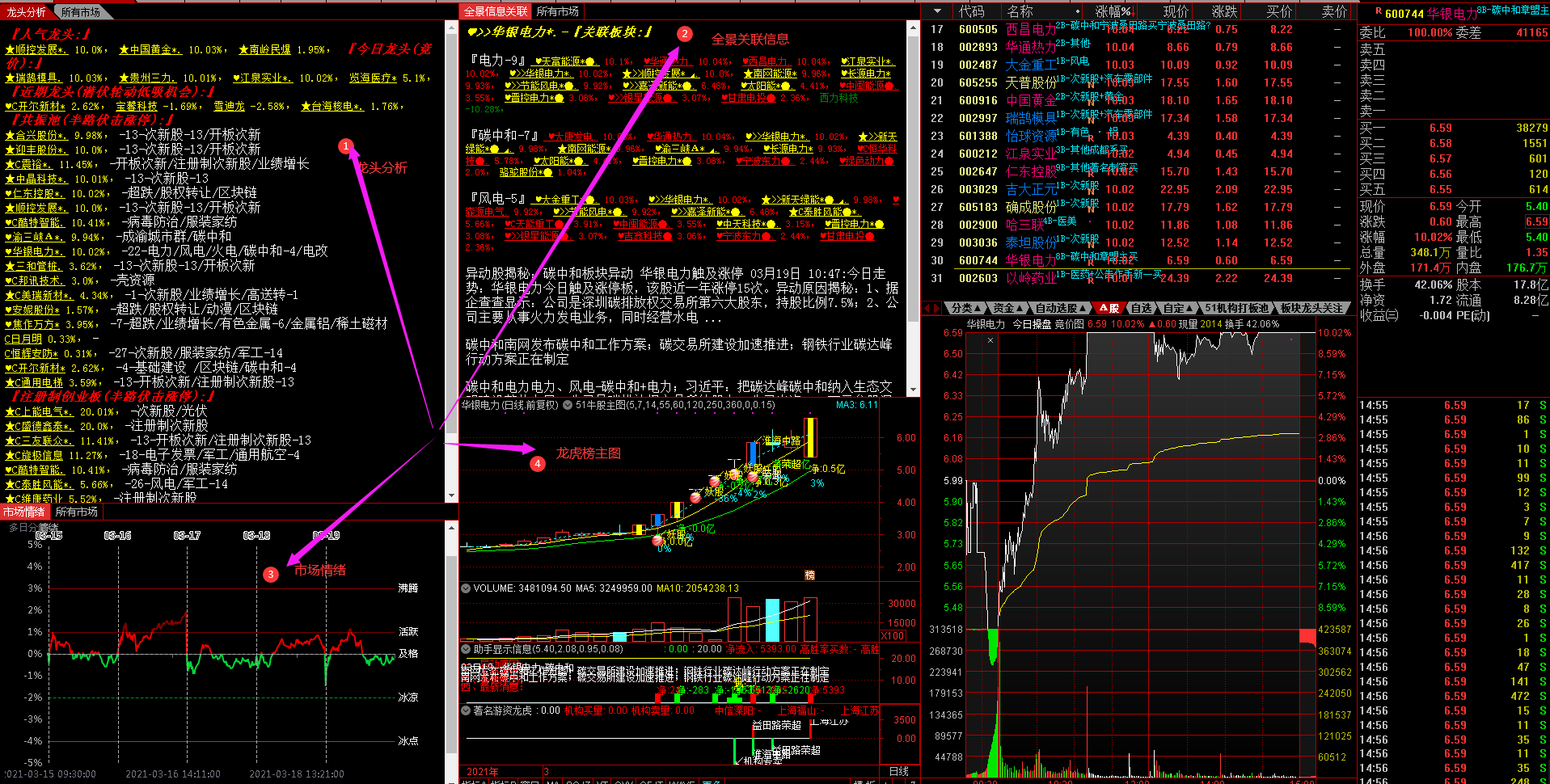The width and height of the screenshot is (1550, 784).
Task: Select row 002487 大金重工
Action: [x=1138, y=65]
